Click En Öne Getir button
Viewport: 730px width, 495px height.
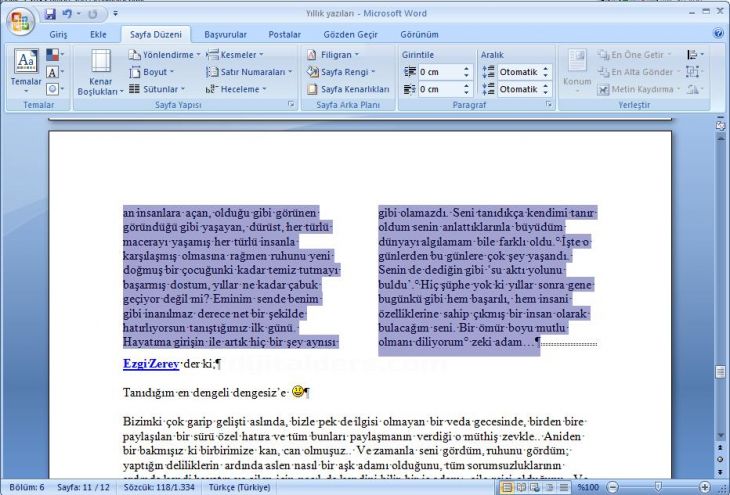pos(635,55)
